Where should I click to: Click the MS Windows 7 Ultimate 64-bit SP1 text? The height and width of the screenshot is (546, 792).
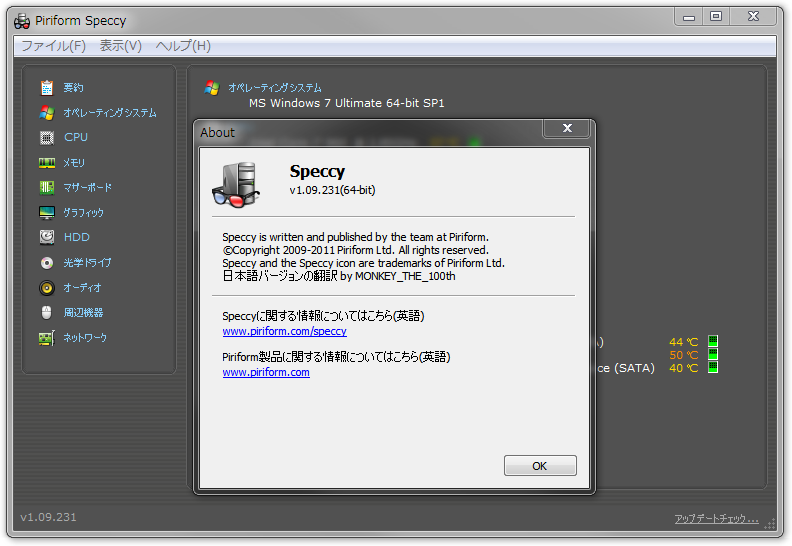tap(346, 103)
